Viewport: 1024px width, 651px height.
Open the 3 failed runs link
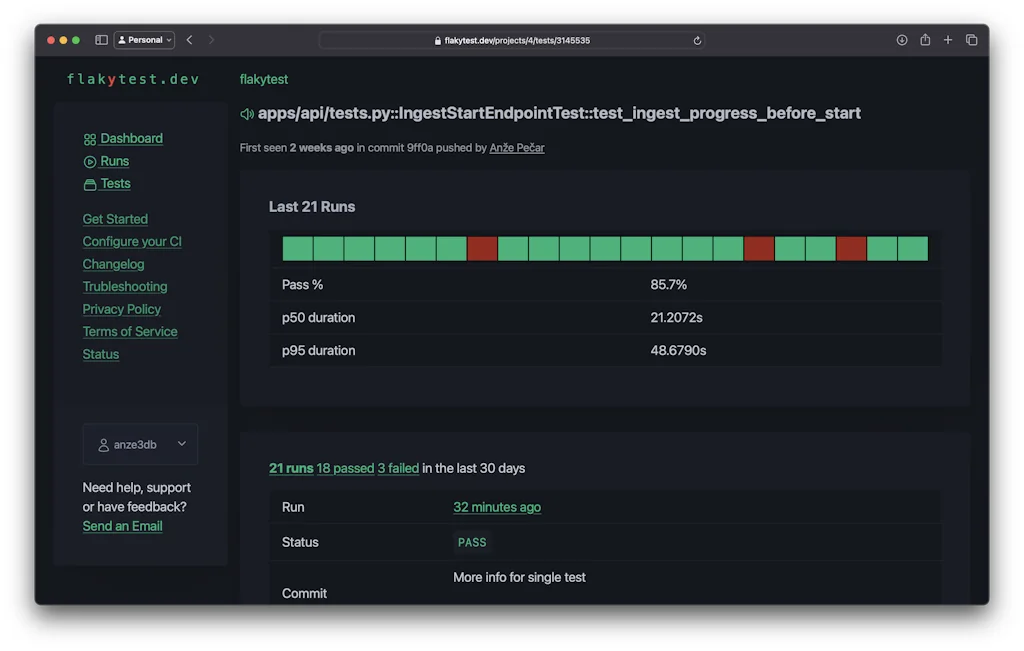(x=398, y=467)
